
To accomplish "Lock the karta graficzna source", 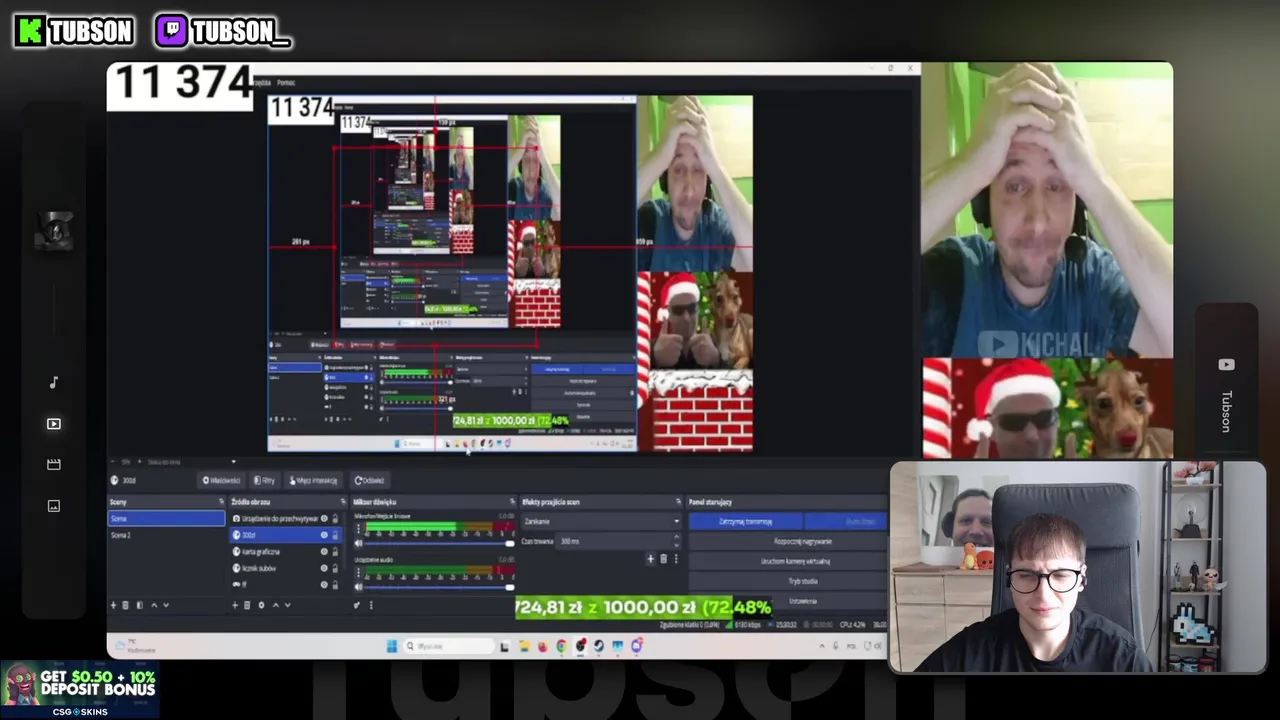I will click(335, 552).
